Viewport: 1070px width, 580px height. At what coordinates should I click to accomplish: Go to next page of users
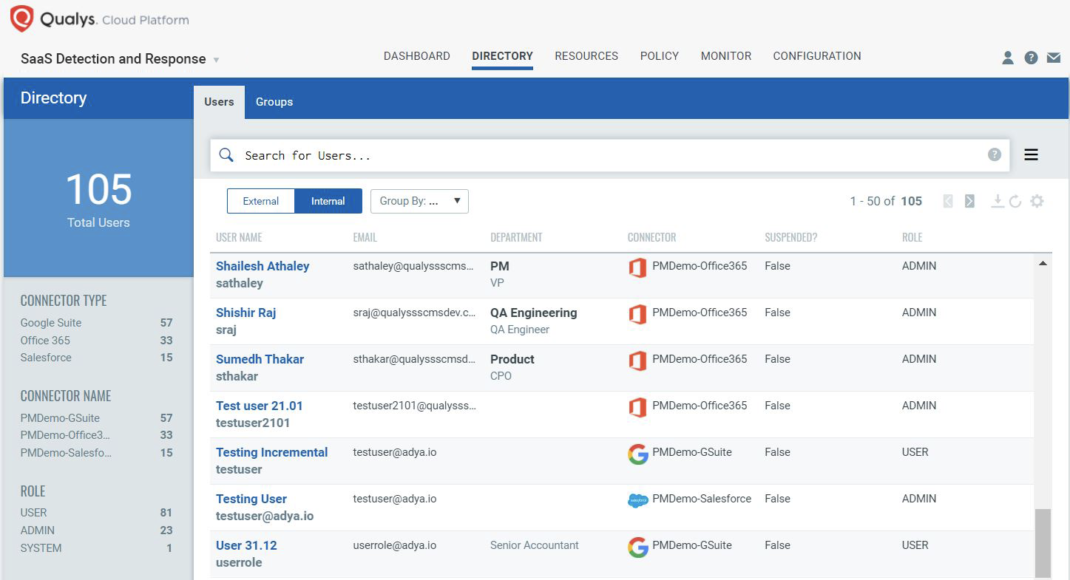click(x=969, y=201)
